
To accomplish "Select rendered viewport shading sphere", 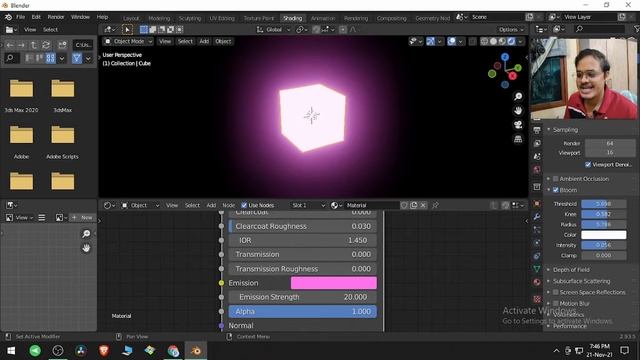I will [x=511, y=41].
